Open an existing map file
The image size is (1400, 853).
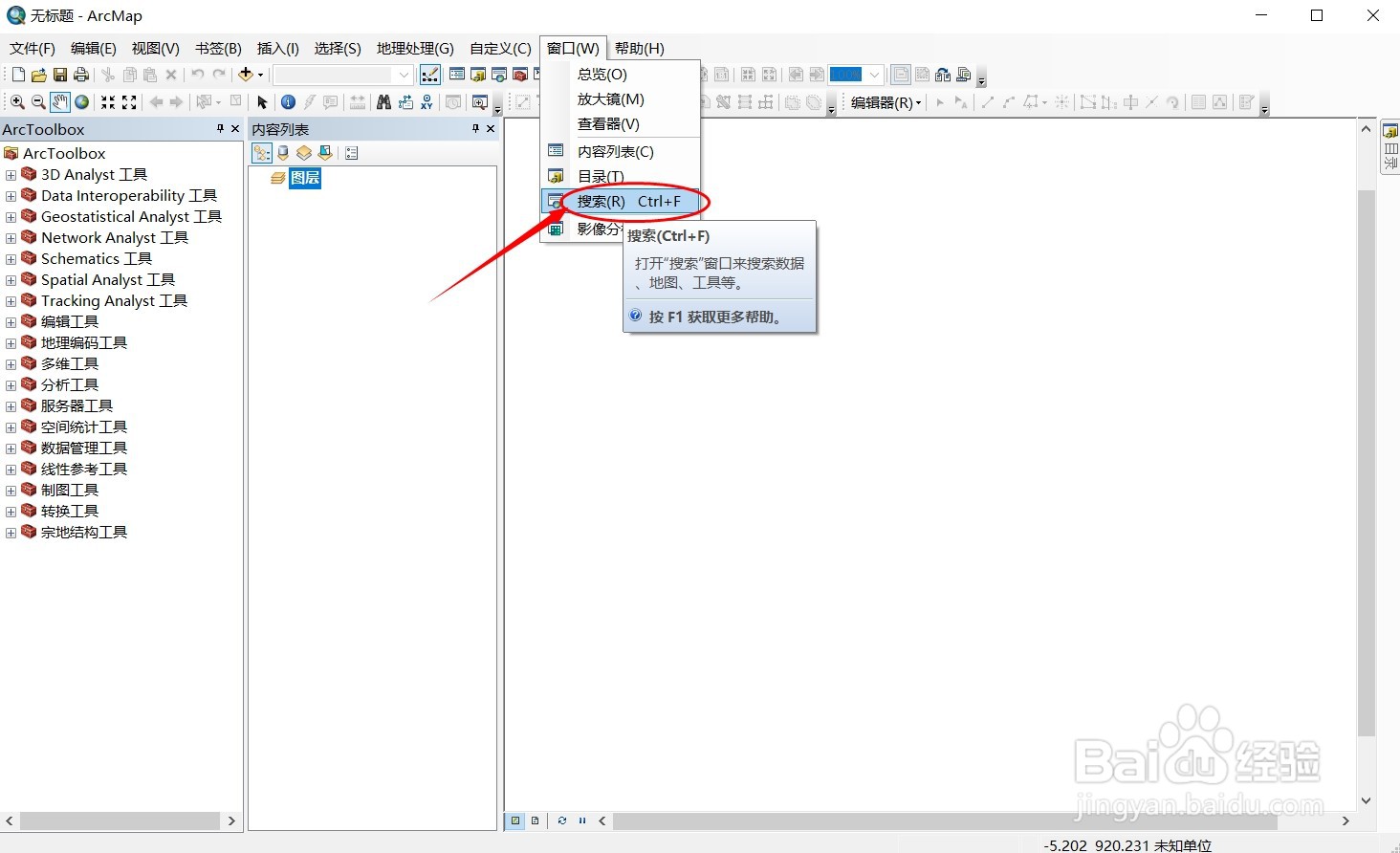(39, 75)
